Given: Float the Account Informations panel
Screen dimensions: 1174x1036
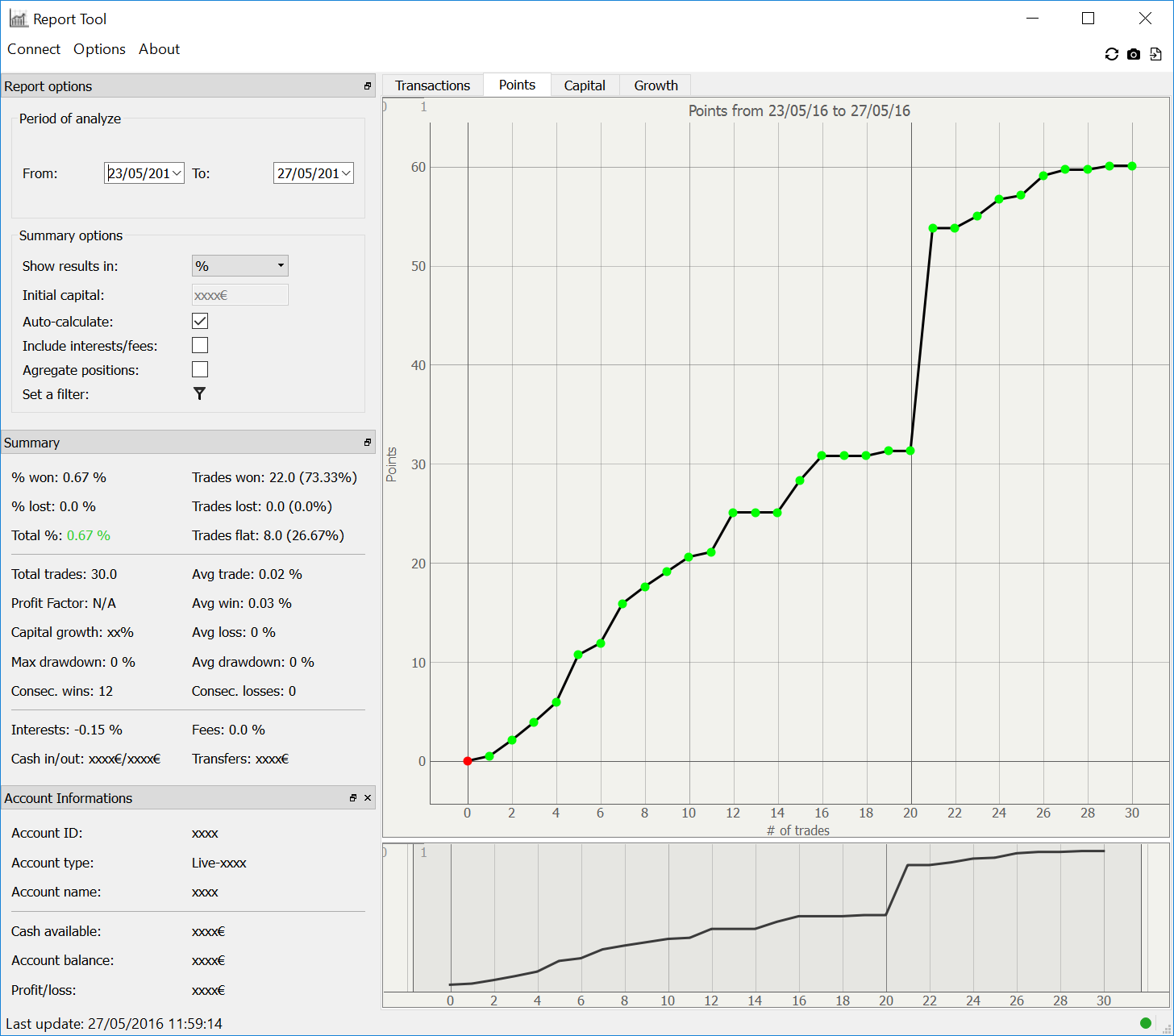Looking at the screenshot, I should (353, 798).
